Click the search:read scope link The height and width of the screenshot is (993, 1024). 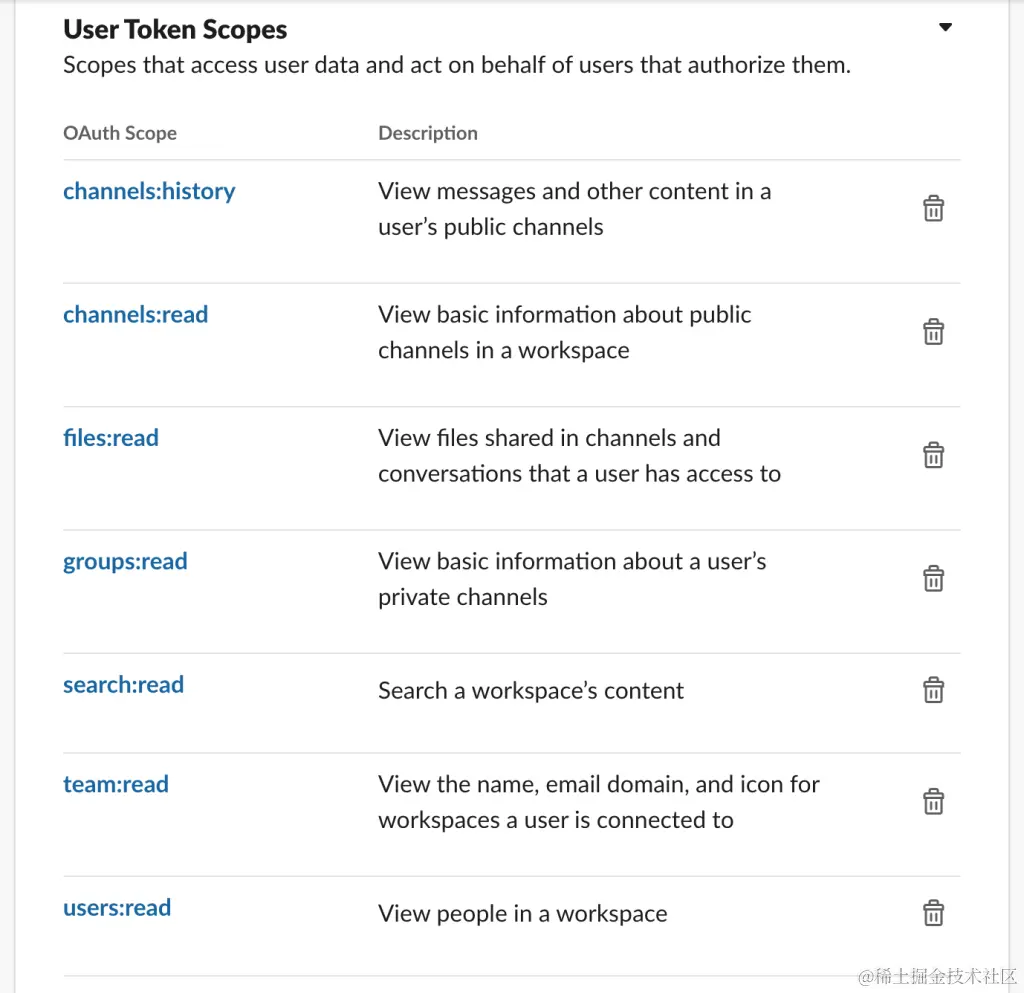(x=123, y=685)
